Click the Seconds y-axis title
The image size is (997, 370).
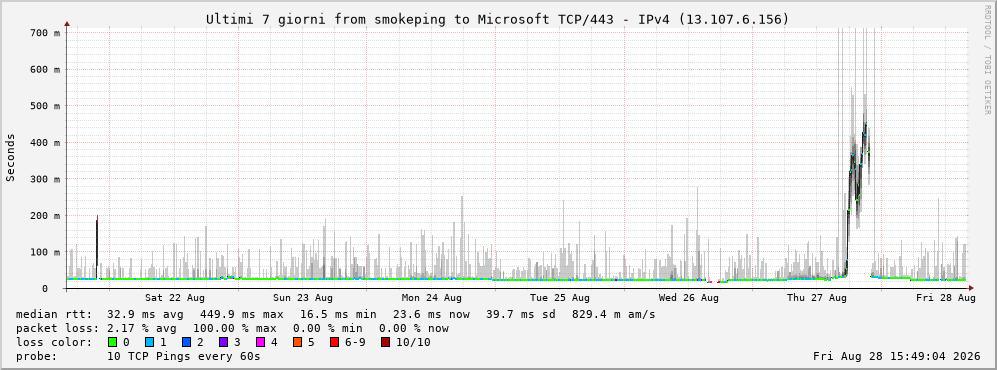tap(11, 157)
